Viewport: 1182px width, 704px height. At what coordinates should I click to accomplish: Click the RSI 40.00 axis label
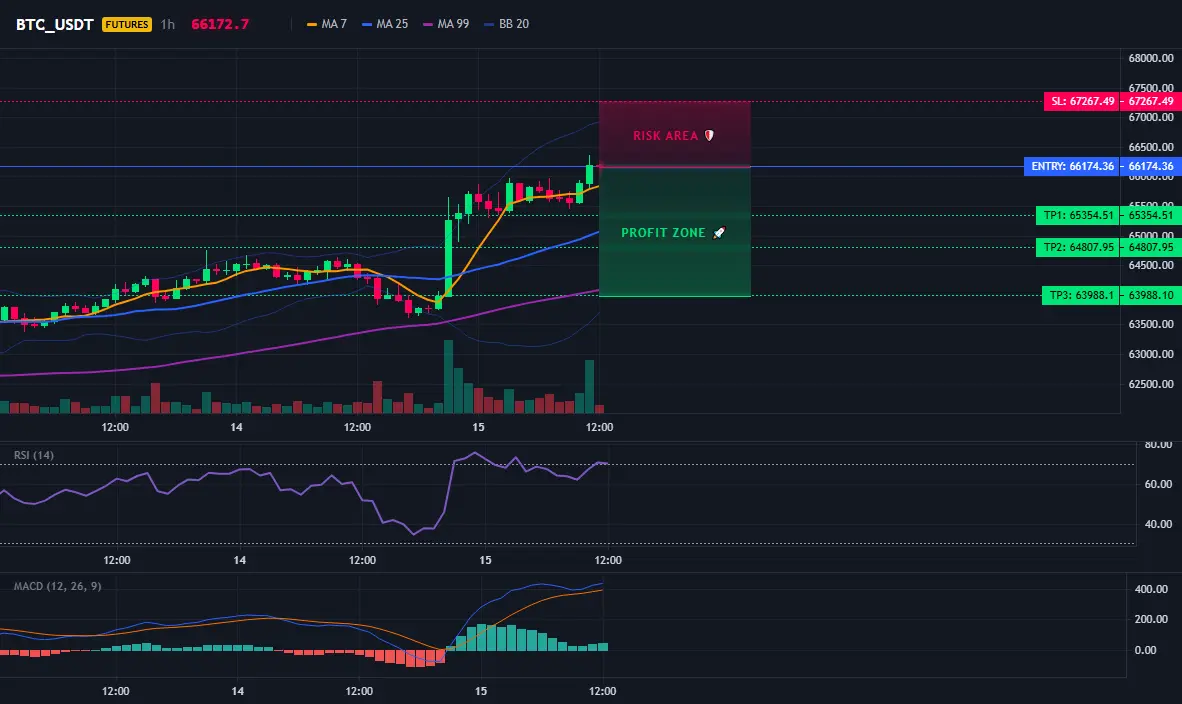click(x=1158, y=524)
